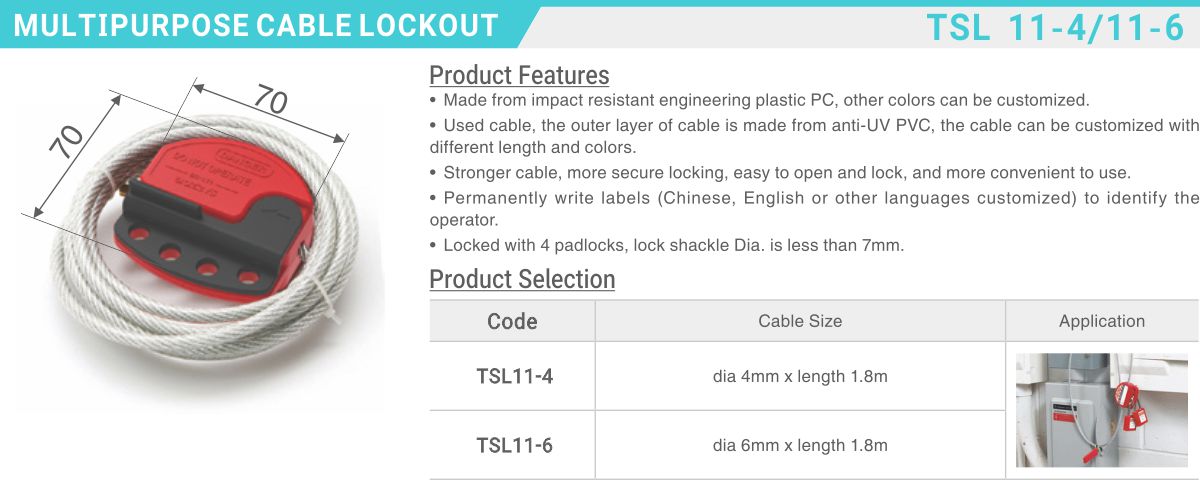Click the Application column header
The image size is (1200, 480).
click(1102, 321)
